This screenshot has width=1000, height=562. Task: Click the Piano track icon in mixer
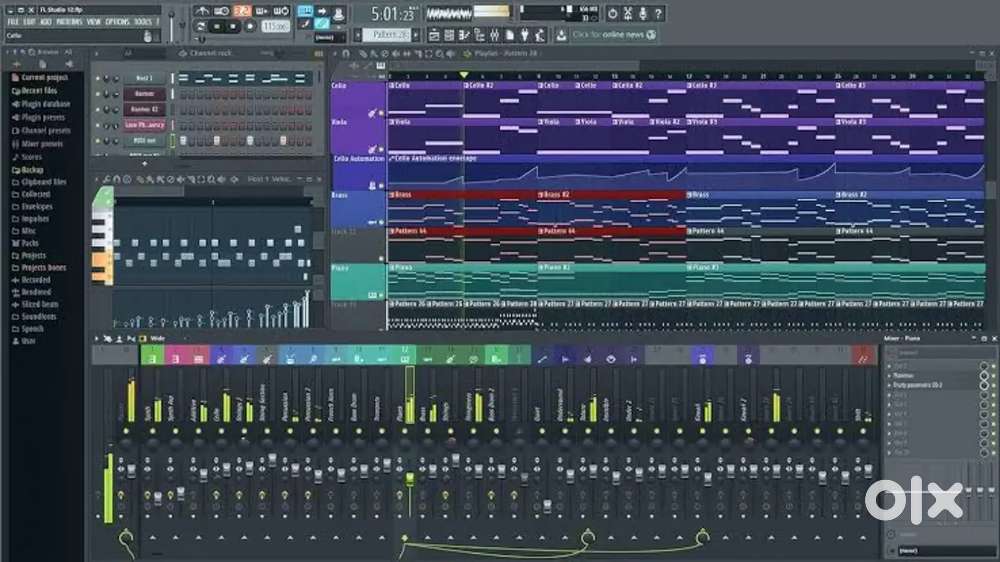404,359
